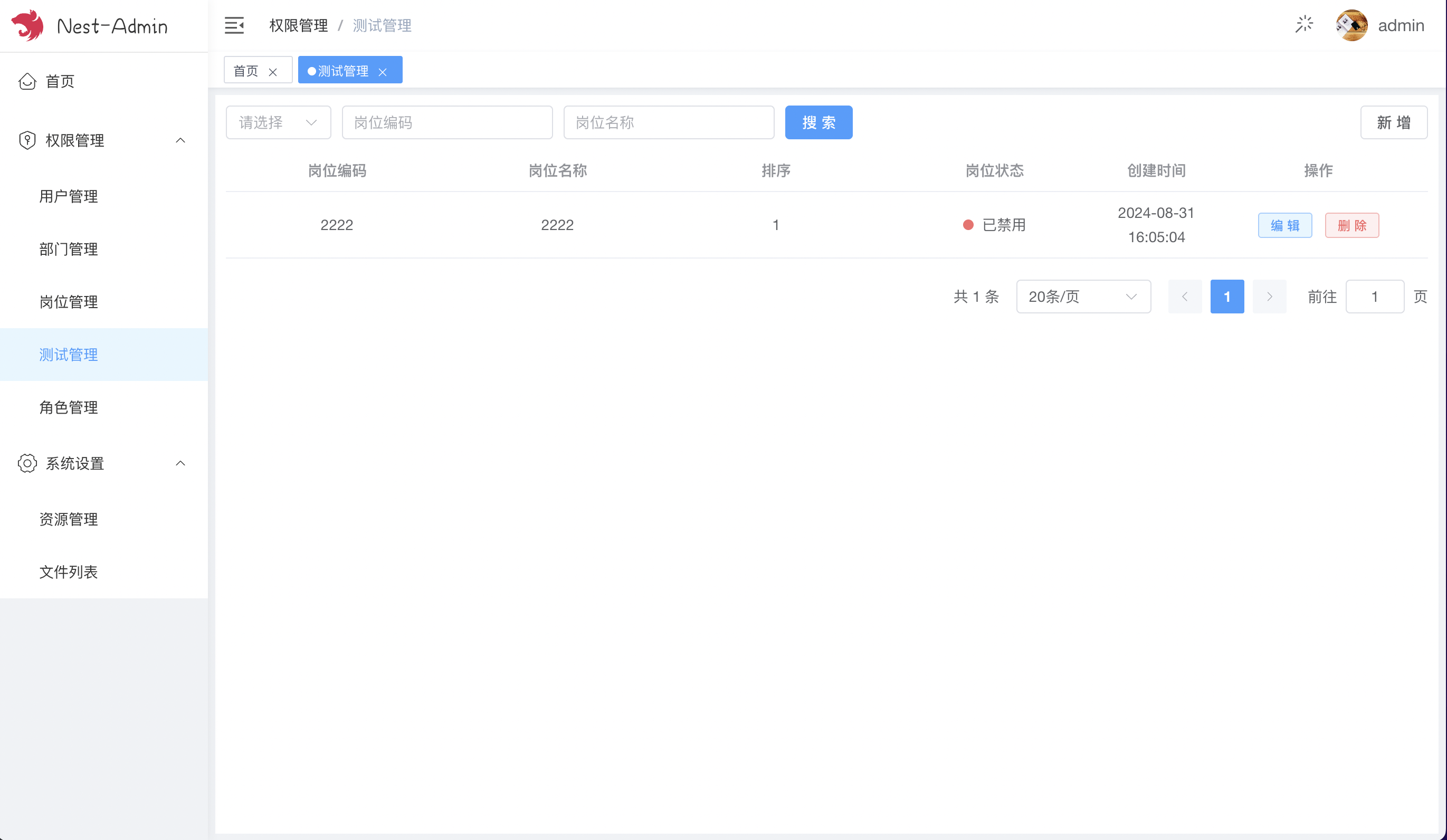Collapse sidebar with the hamburger icon
Viewport: 1447px width, 840px height.
tap(234, 25)
